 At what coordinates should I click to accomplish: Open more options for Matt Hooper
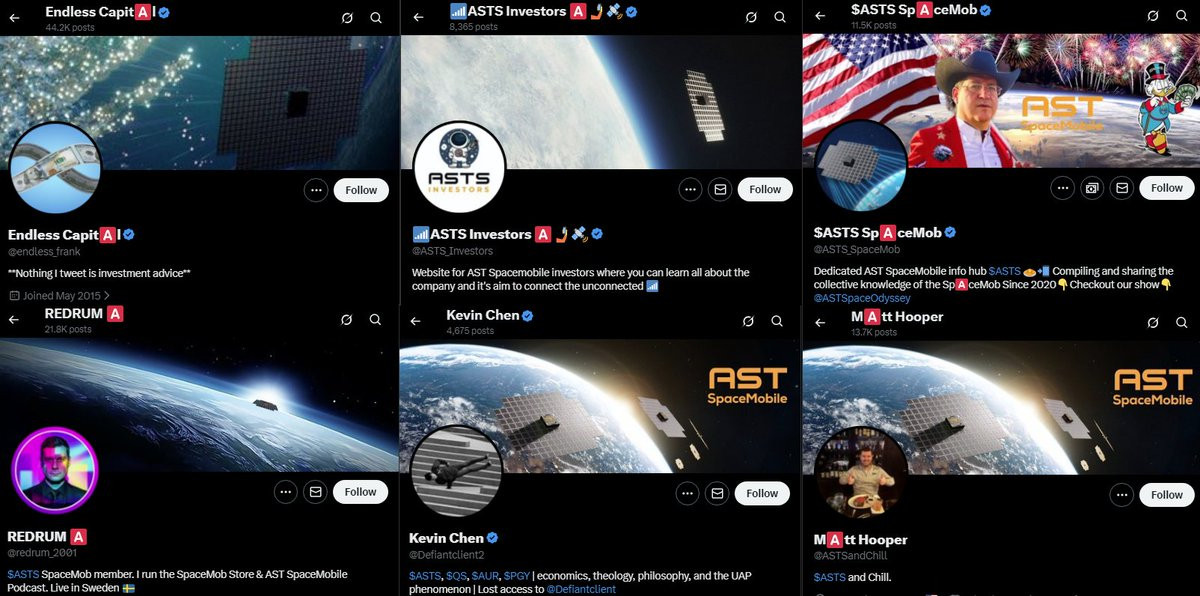[x=1123, y=494]
